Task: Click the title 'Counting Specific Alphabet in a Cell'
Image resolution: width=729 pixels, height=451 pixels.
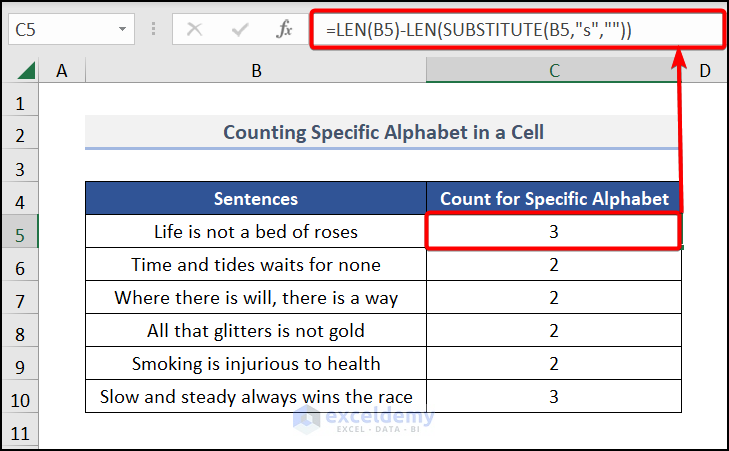Action: point(383,133)
